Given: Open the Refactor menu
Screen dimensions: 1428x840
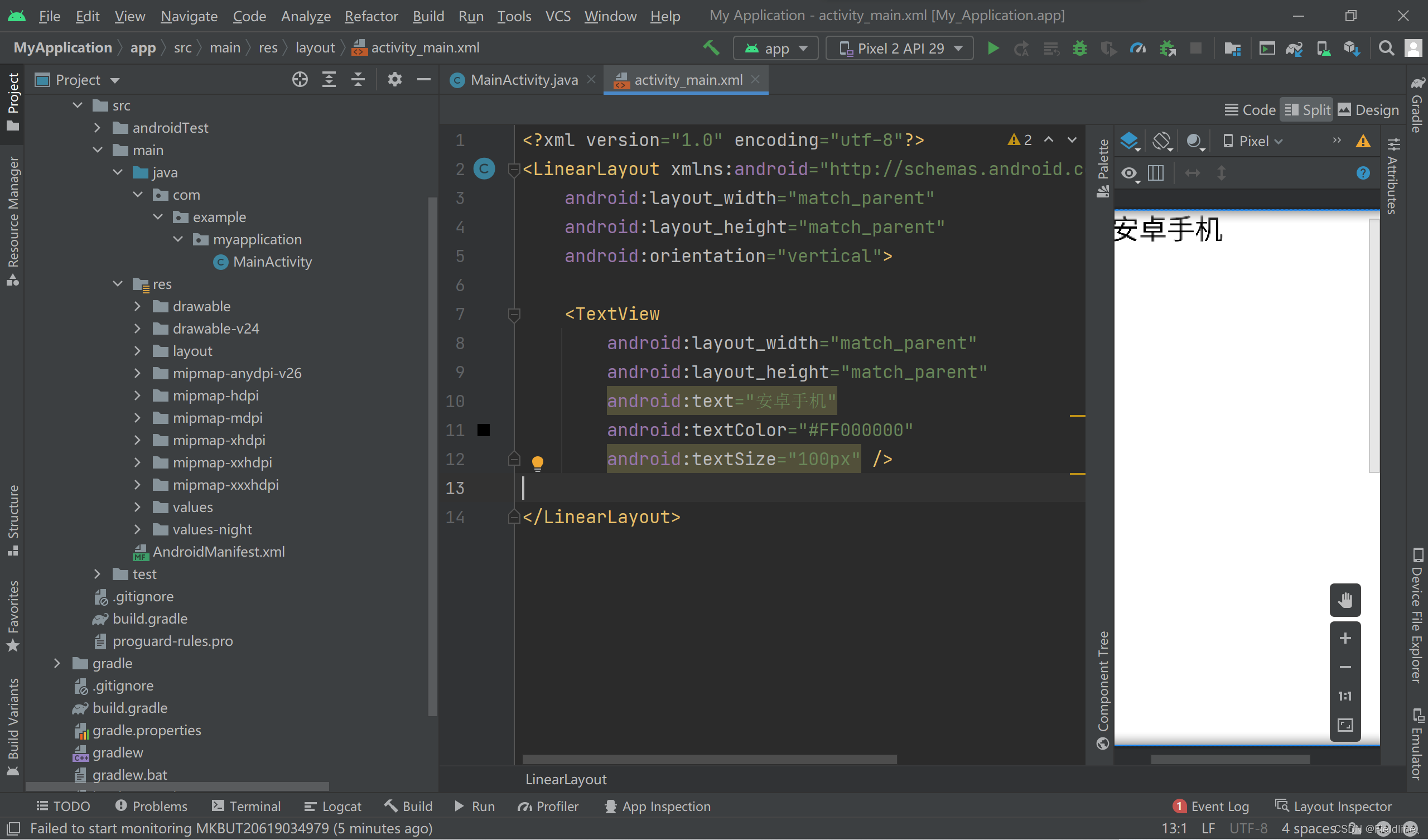Looking at the screenshot, I should (371, 16).
